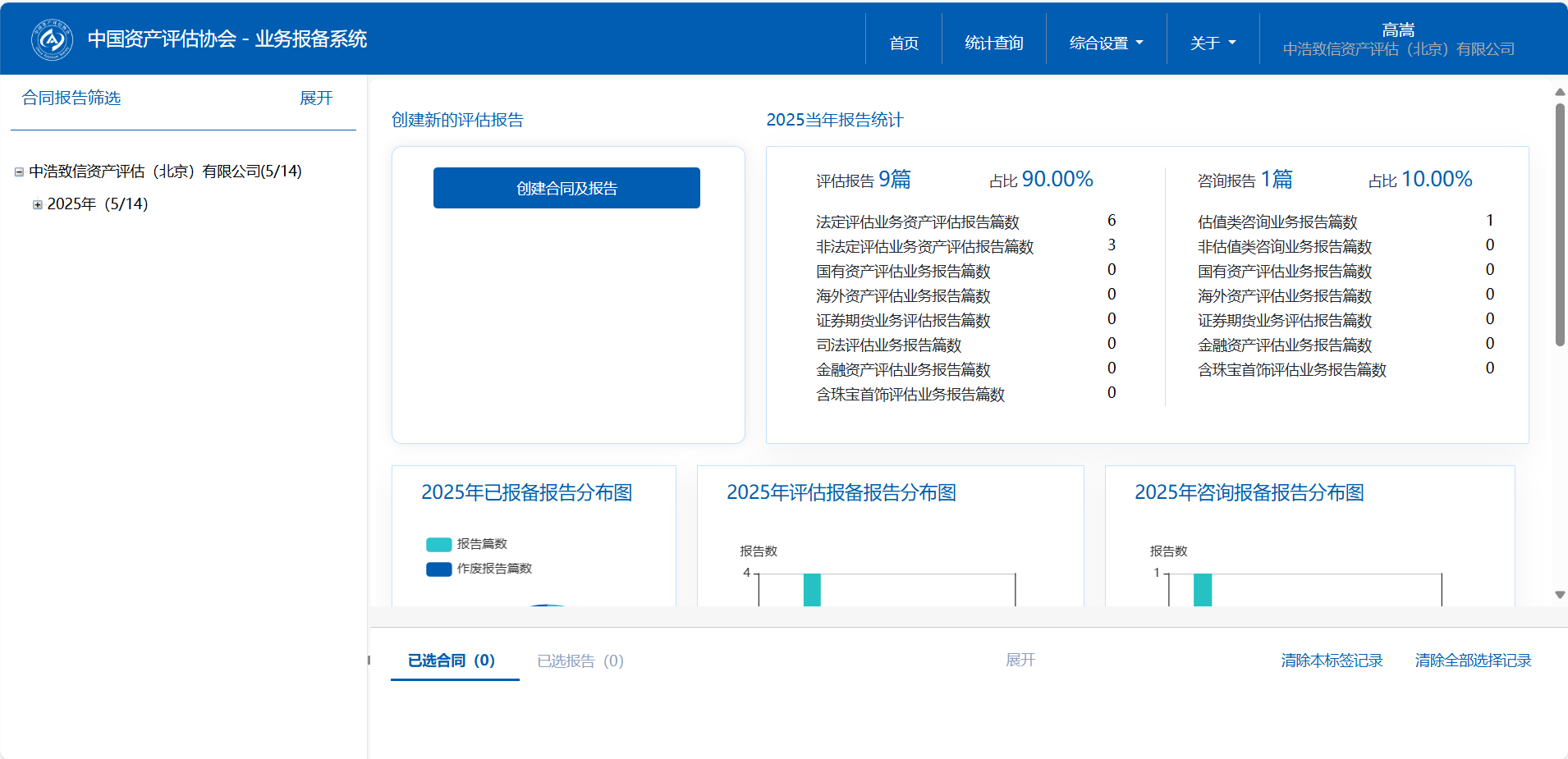
Task: Switch to the 已选报告 tab
Action: pos(580,661)
